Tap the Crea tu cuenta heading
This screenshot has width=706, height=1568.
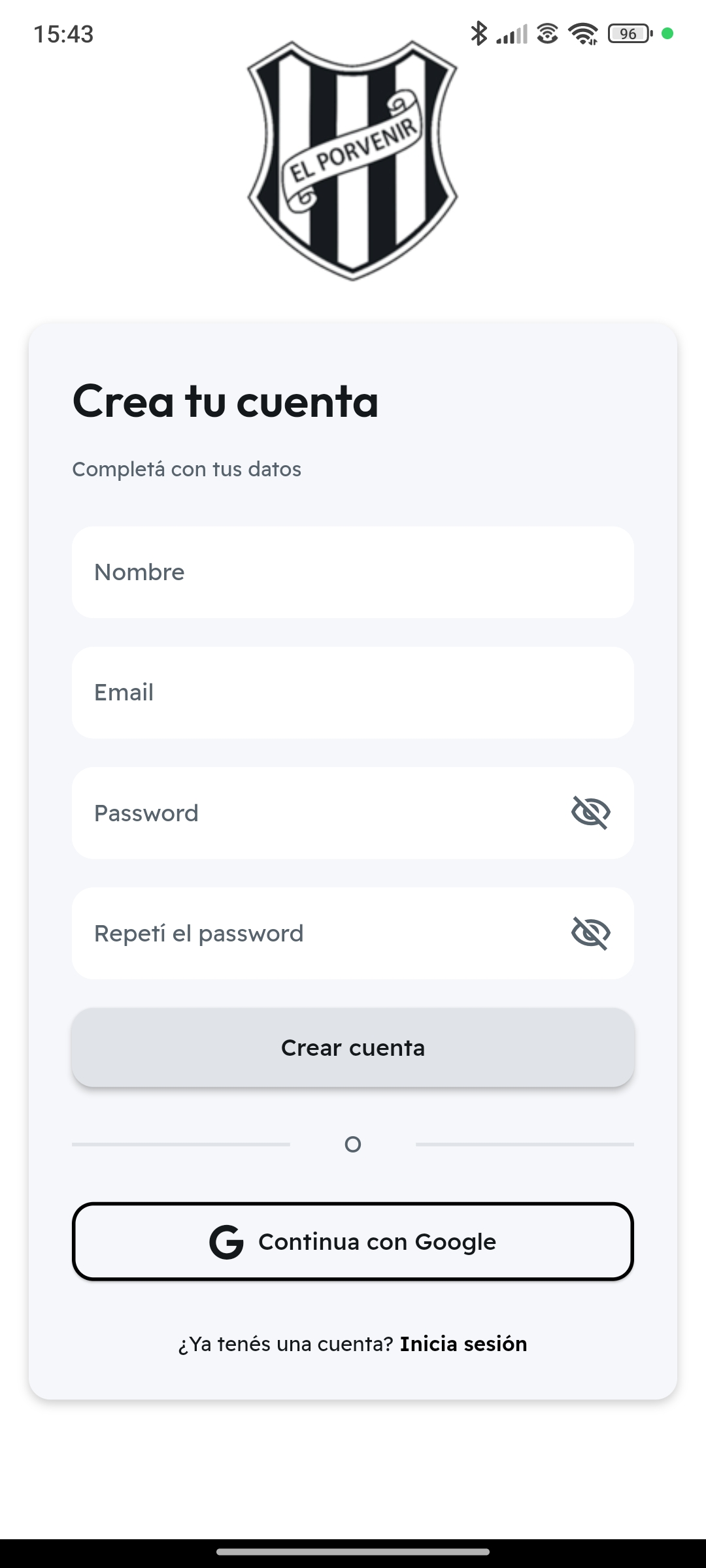coord(226,401)
